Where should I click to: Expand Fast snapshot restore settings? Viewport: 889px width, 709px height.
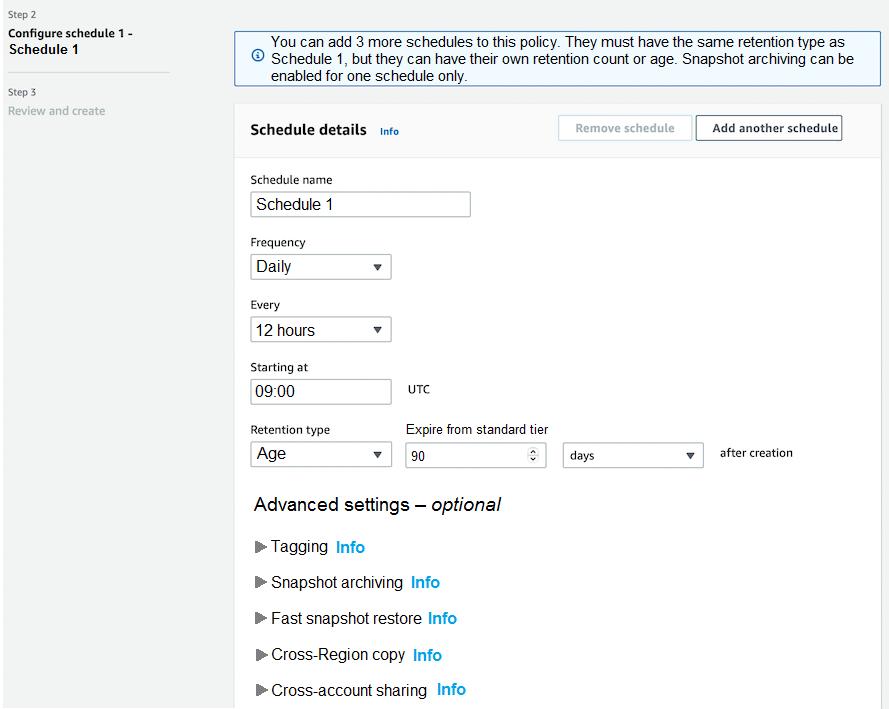pos(261,619)
